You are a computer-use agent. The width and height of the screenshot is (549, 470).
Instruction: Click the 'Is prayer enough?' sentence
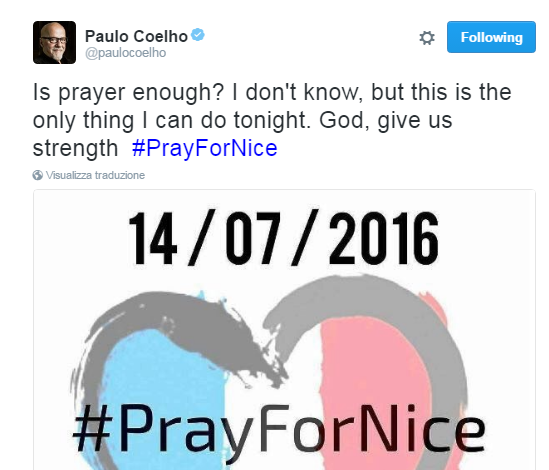coord(128,92)
